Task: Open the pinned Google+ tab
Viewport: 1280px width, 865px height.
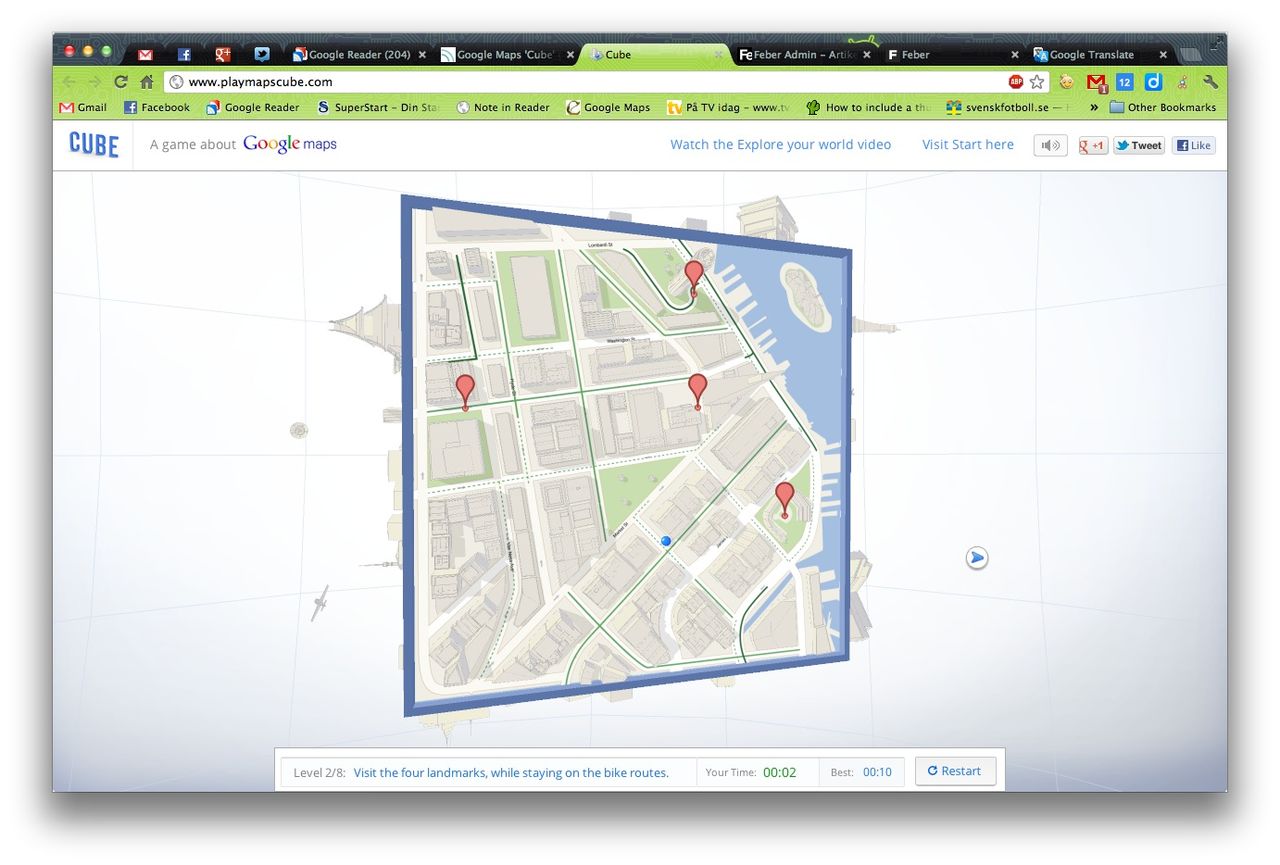Action: (x=223, y=55)
